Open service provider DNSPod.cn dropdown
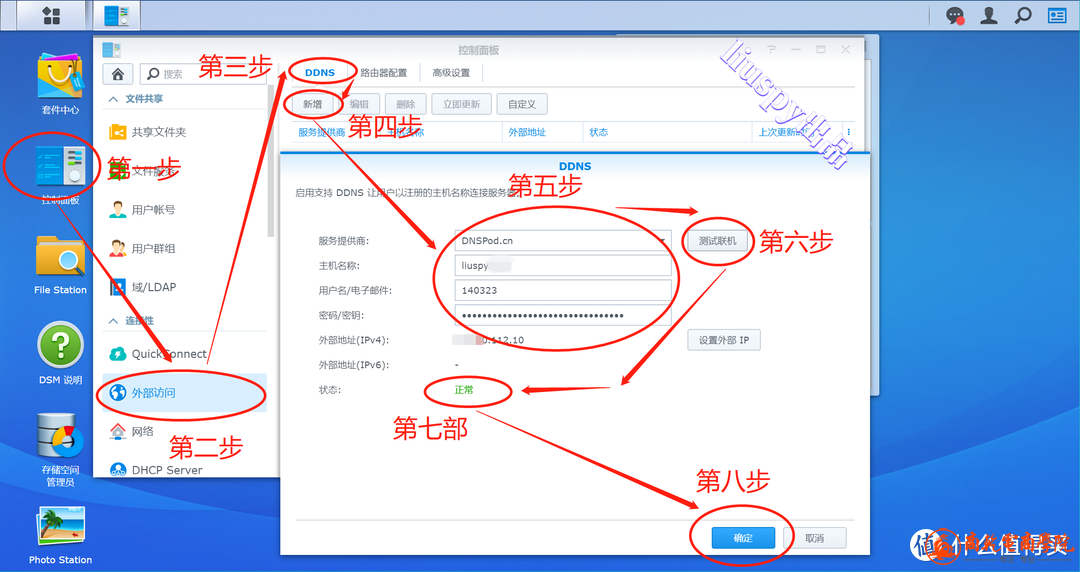Image resolution: width=1080 pixels, height=572 pixels. (x=563, y=241)
